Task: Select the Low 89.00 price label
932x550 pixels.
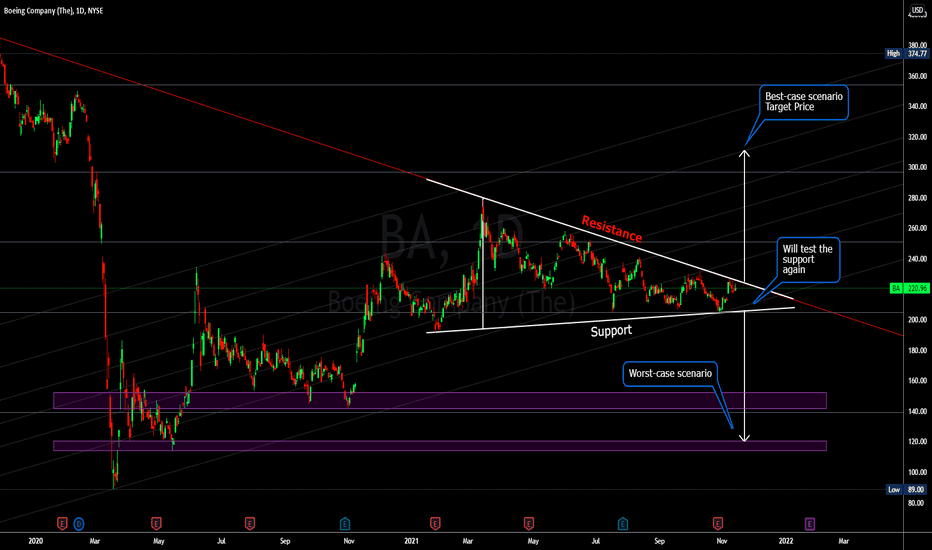Action: [x=906, y=489]
